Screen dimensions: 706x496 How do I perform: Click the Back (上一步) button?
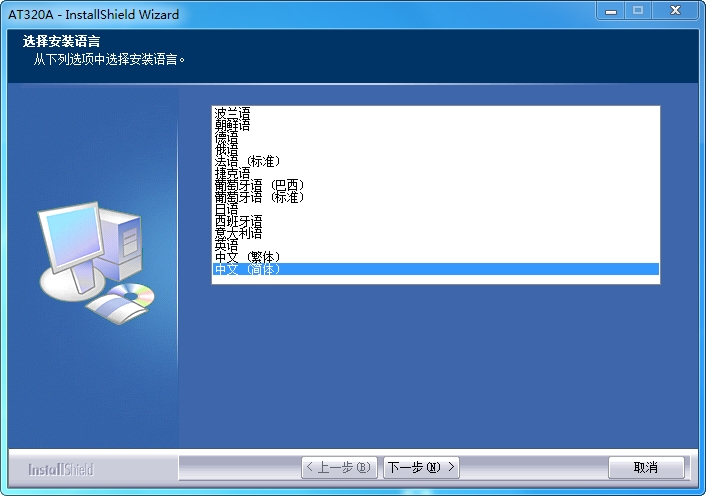[339, 467]
